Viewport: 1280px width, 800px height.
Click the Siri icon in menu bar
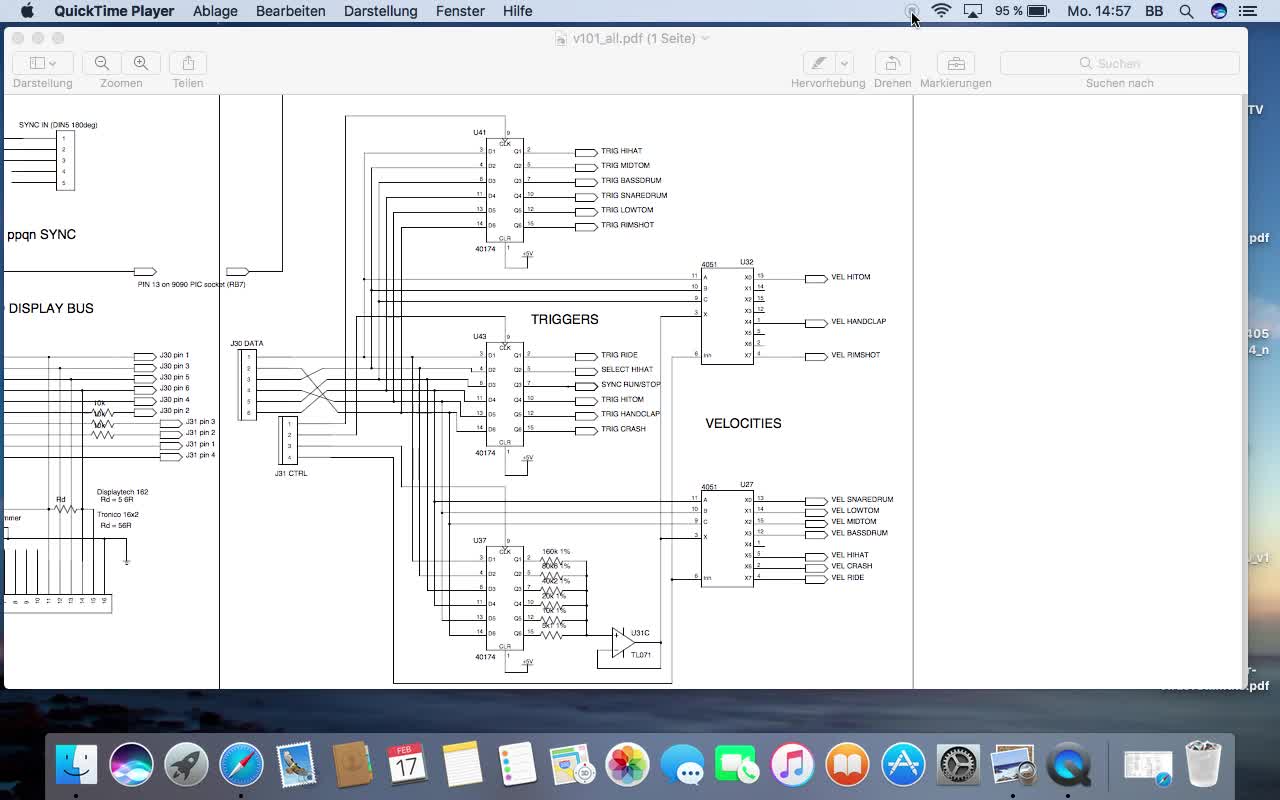[x=1218, y=11]
